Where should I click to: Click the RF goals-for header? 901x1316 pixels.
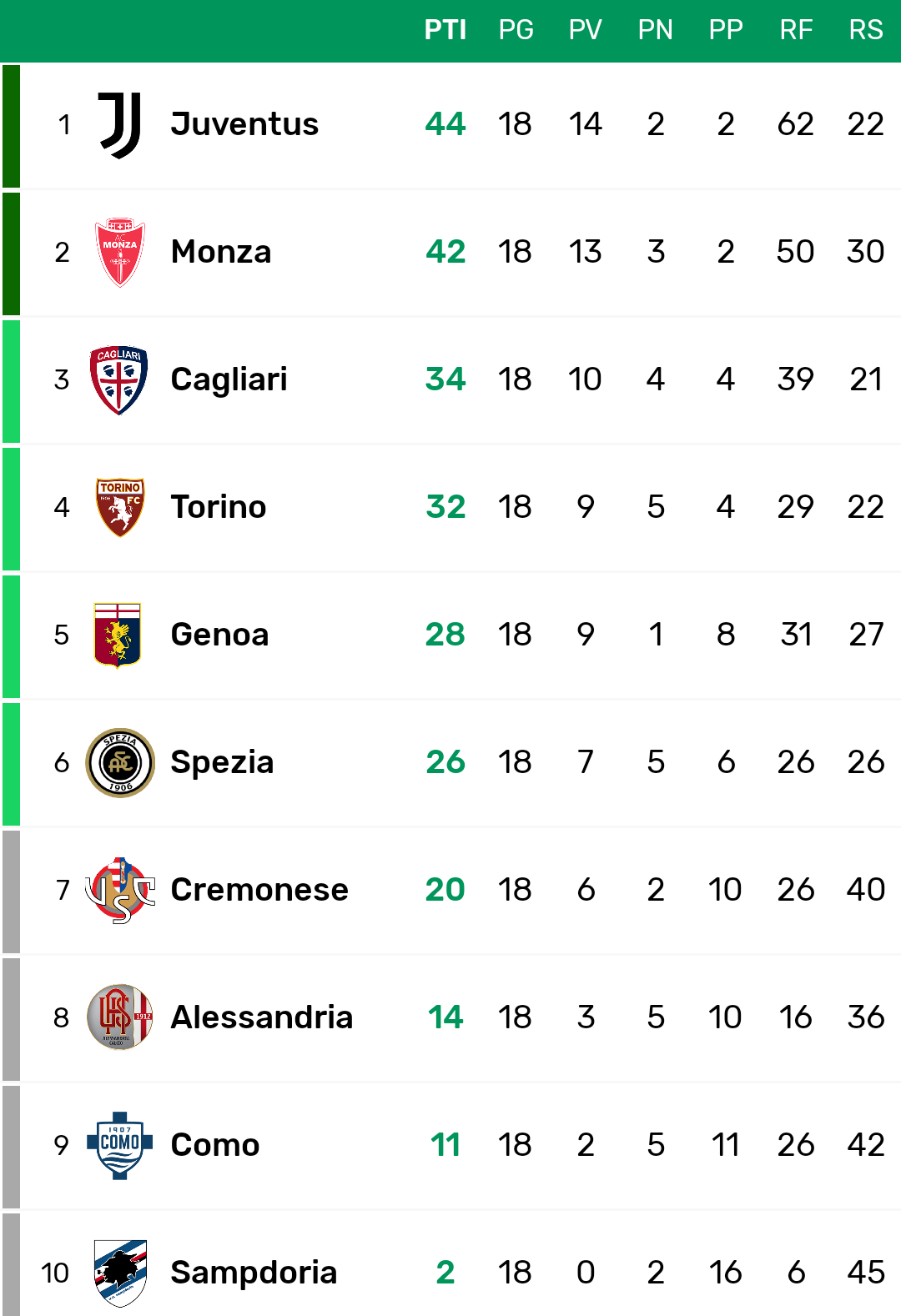[x=796, y=30]
